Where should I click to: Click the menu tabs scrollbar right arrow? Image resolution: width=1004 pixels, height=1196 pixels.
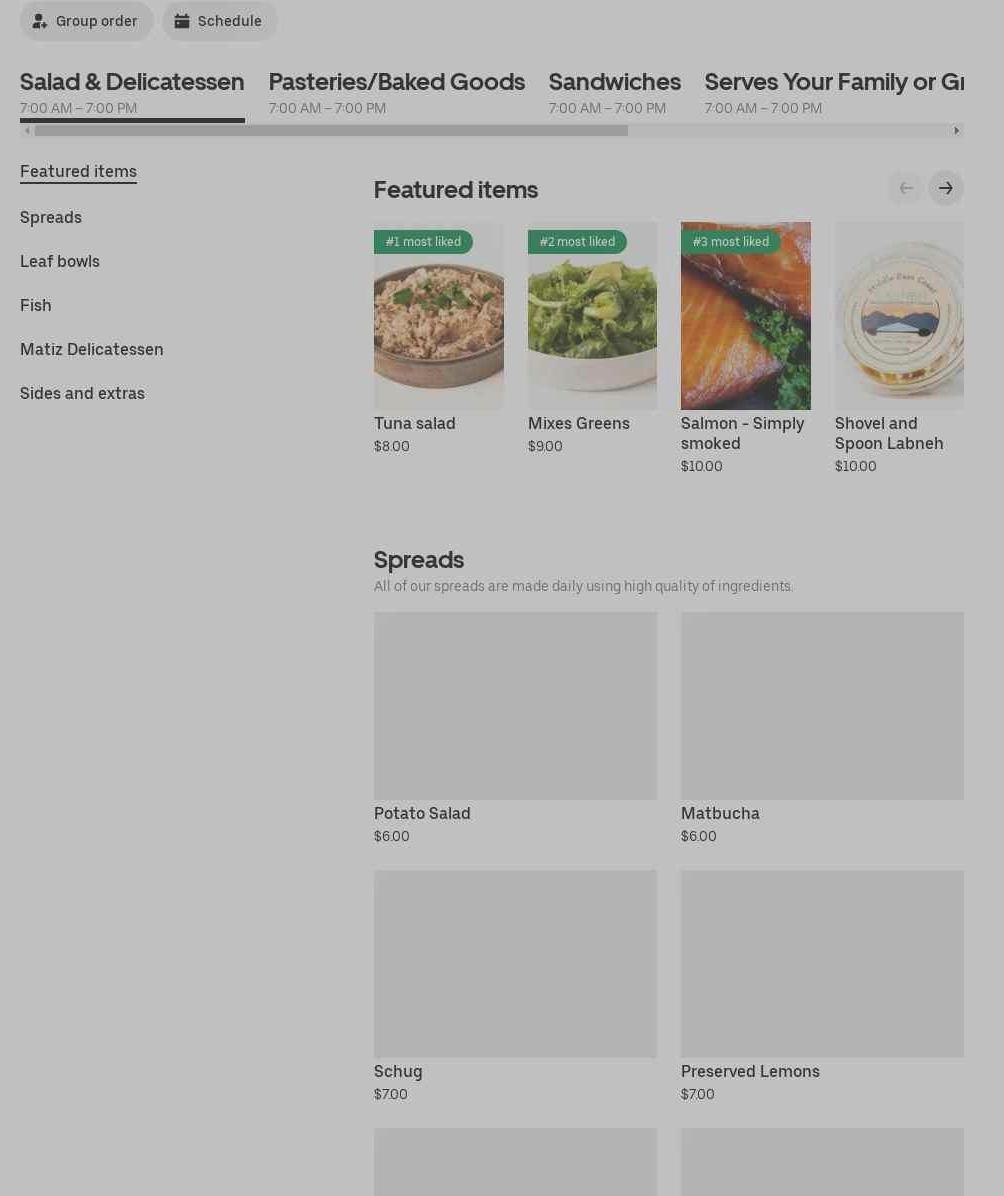957,130
